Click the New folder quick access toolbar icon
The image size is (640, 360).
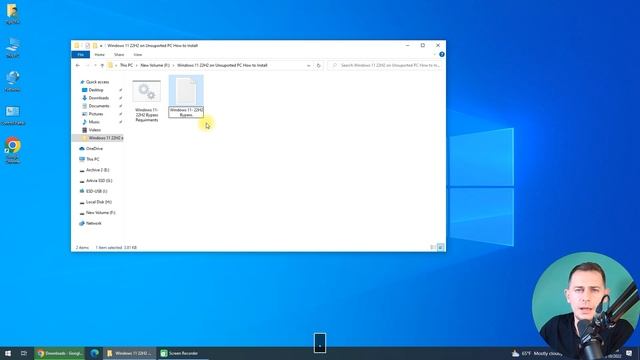(x=95, y=46)
